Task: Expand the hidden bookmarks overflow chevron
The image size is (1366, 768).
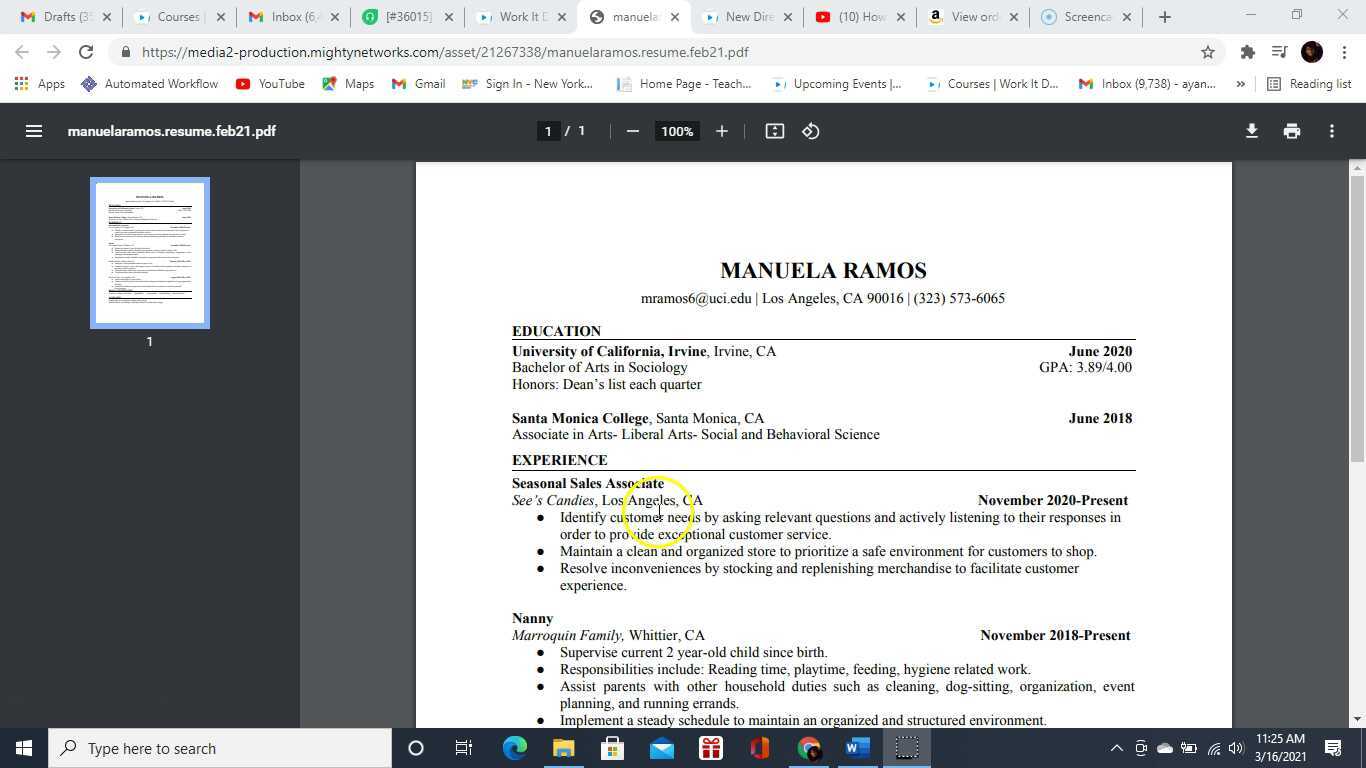Action: (1240, 84)
